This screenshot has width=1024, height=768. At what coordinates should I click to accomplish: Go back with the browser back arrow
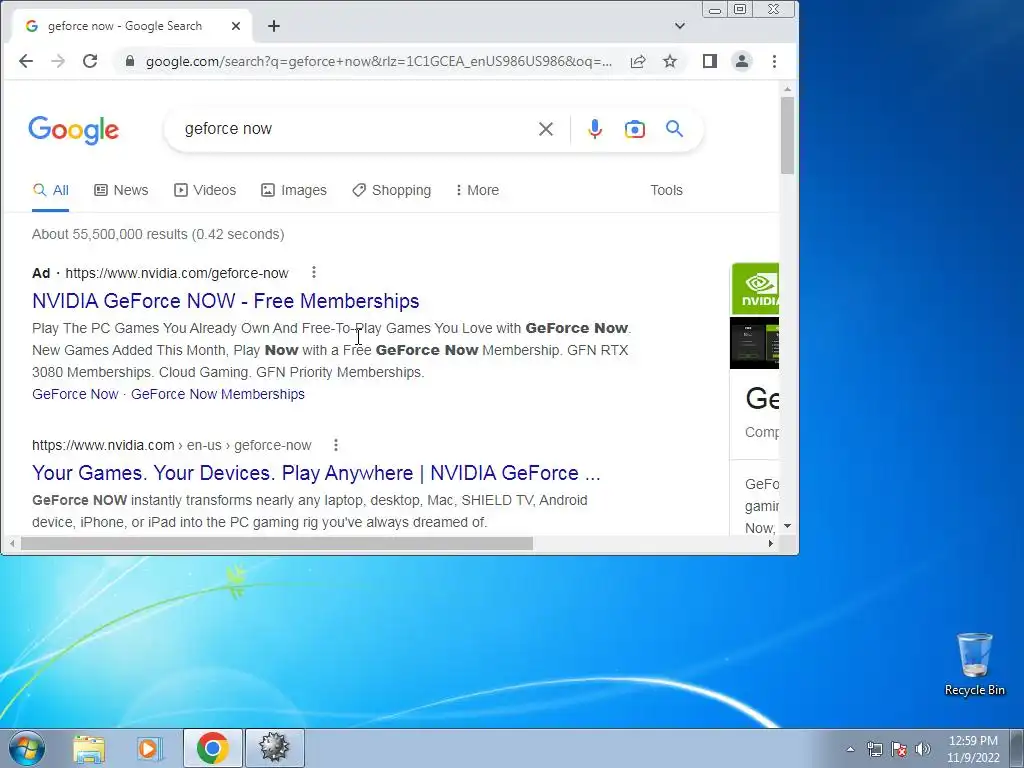pos(26,61)
